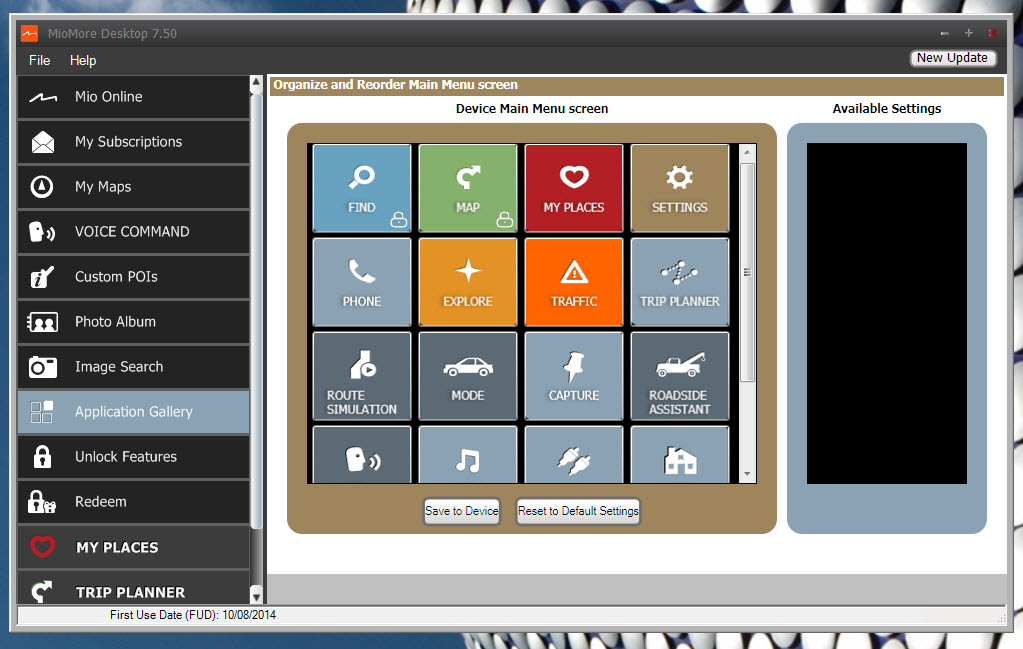This screenshot has height=649, width=1023.
Task: Click the Custom POIs info icon
Action: tap(42, 277)
